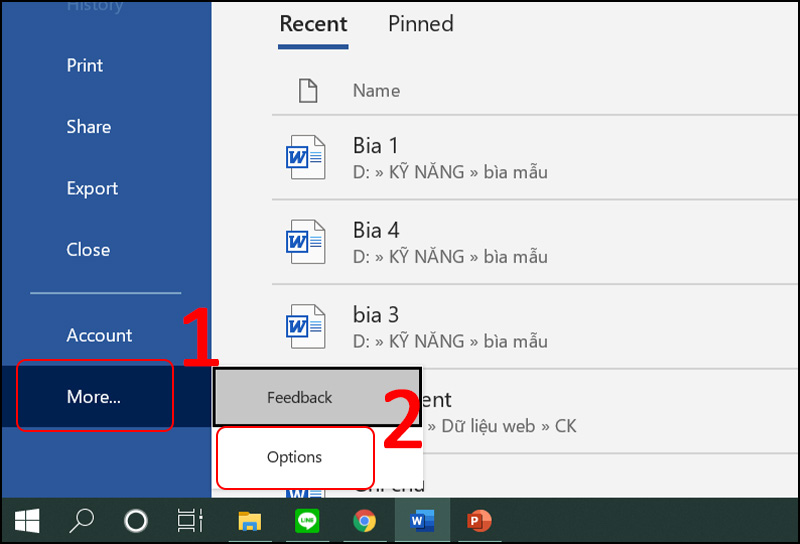Select Options from the popup menu
The height and width of the screenshot is (544, 800).
[x=295, y=457]
